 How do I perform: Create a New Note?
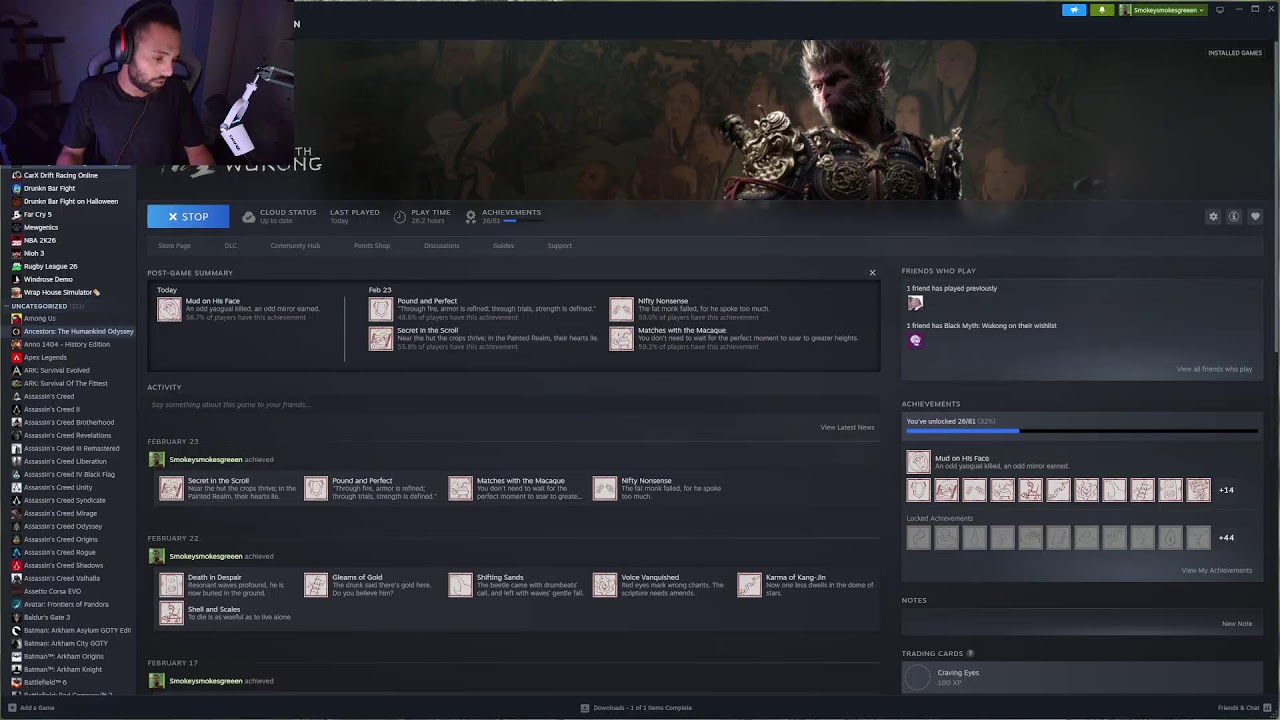coord(1236,623)
